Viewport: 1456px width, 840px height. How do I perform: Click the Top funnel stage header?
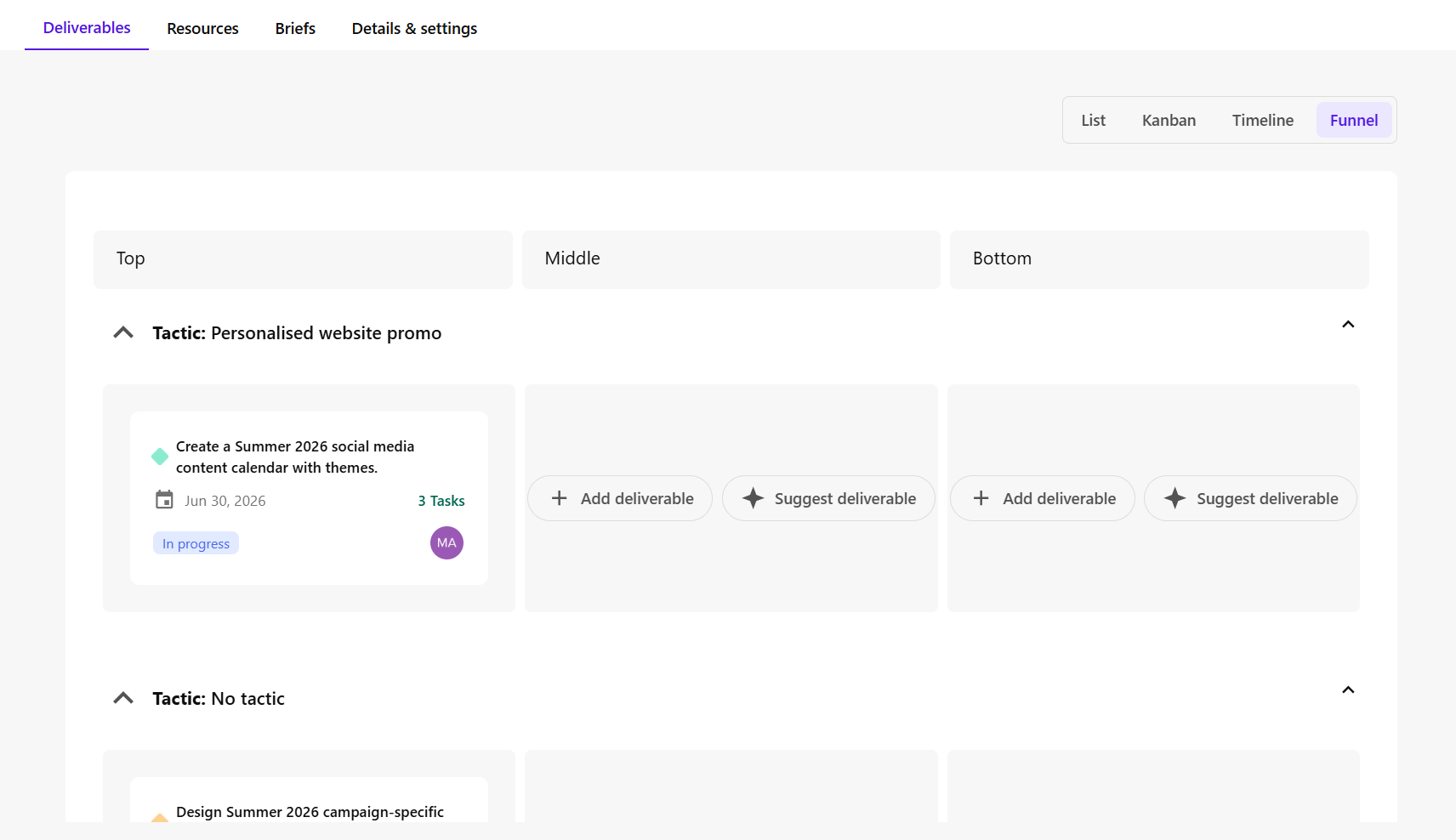pyautogui.click(x=303, y=259)
